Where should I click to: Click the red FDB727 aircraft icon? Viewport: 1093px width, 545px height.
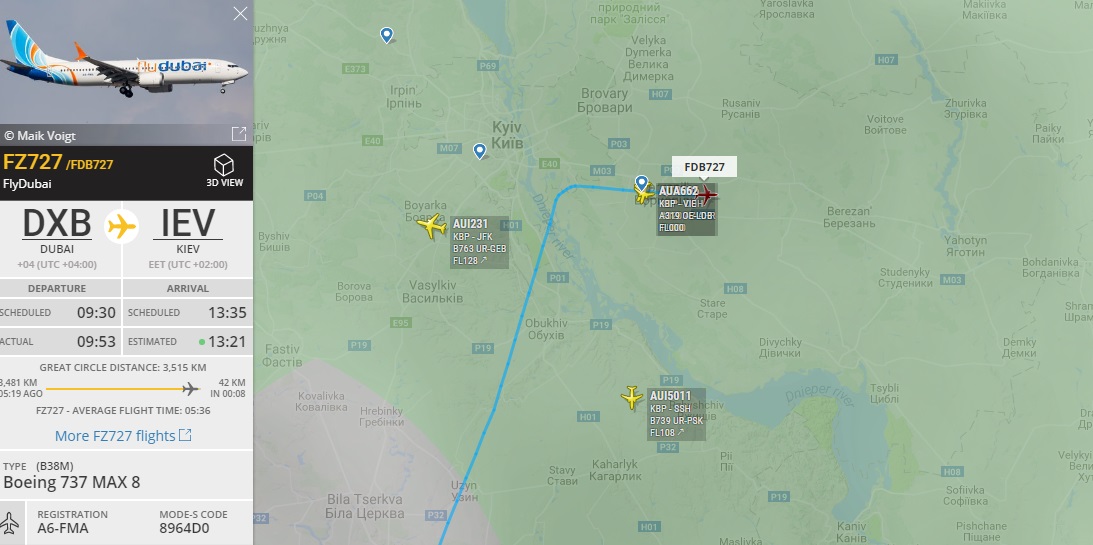tap(705, 195)
